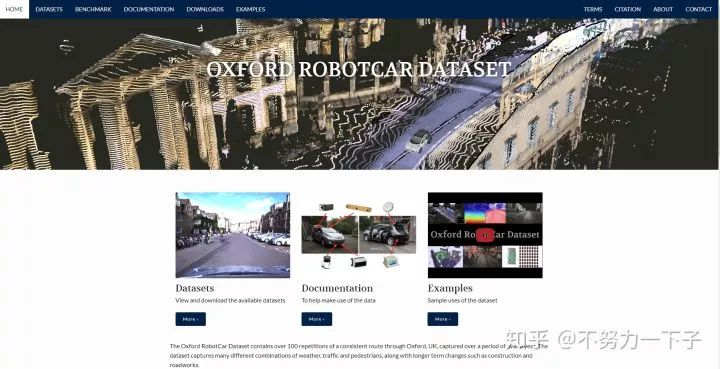Click the Oxford RobotCar Dataset banner title
Screen dimensions: 720x369
coord(359,69)
